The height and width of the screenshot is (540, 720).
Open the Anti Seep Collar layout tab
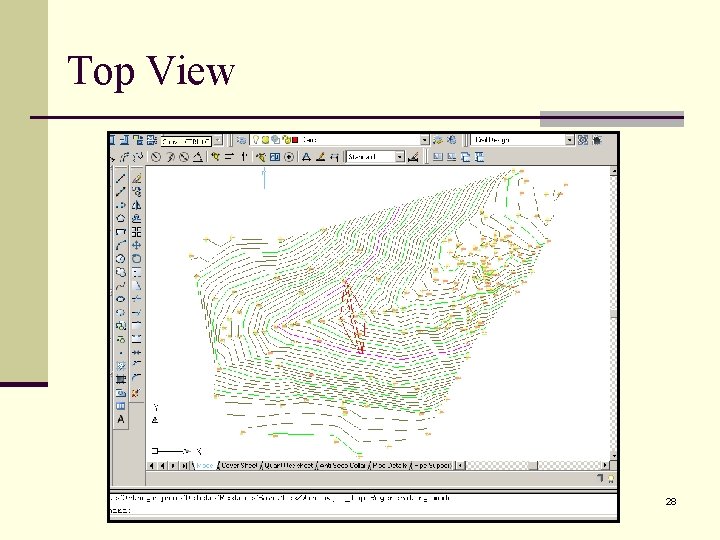point(343,465)
